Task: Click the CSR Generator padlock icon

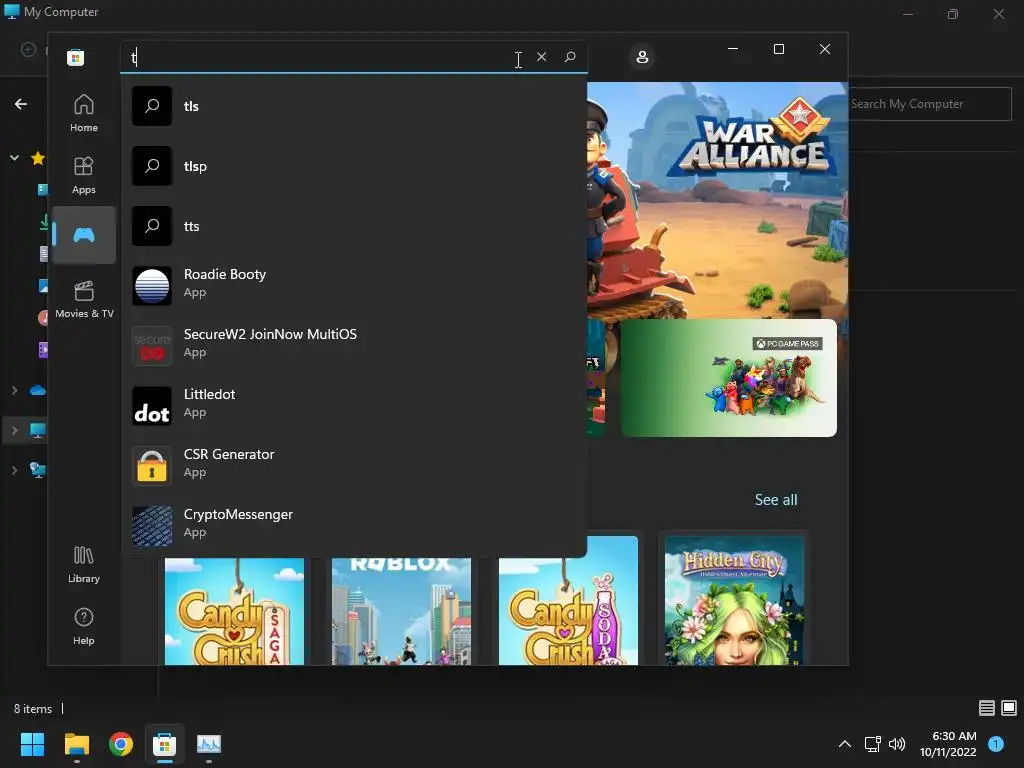Action: tap(152, 466)
